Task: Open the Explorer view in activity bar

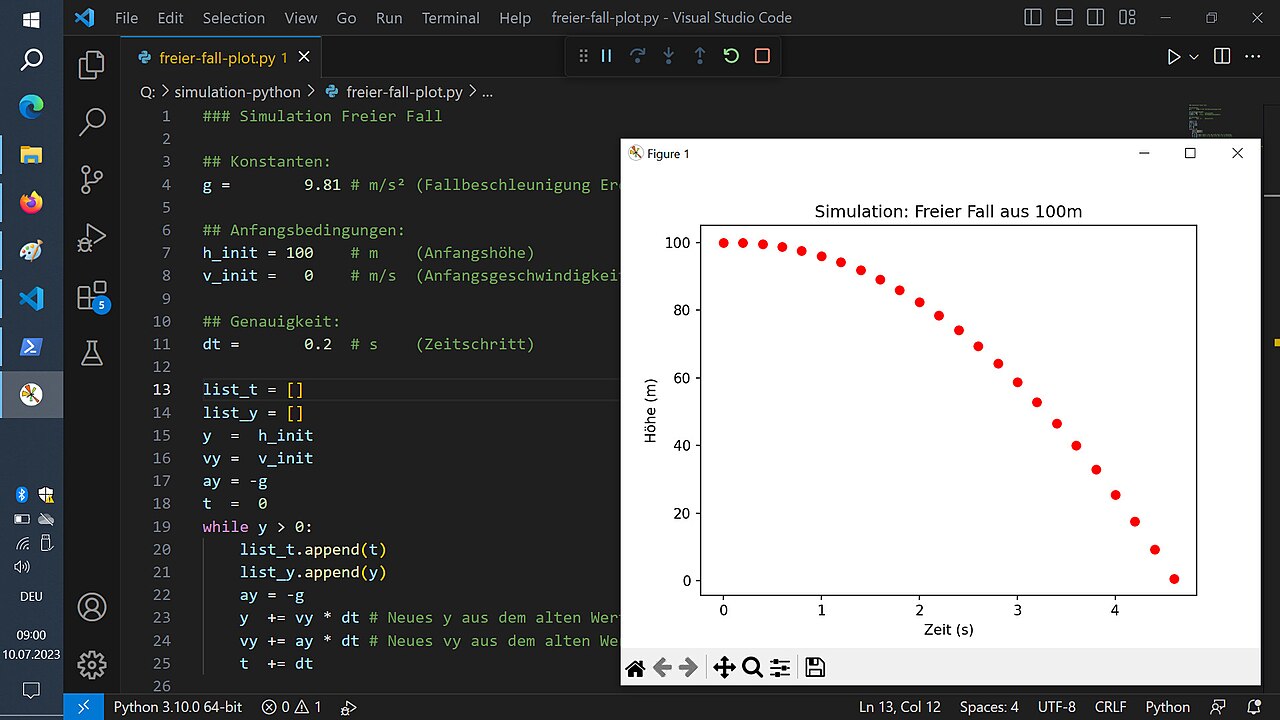Action: (92, 65)
